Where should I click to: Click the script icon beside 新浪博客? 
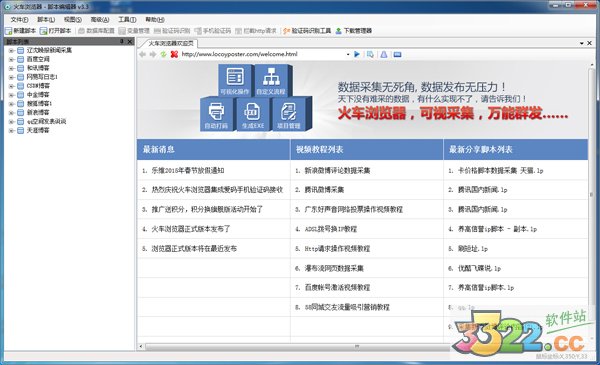pos(21,112)
